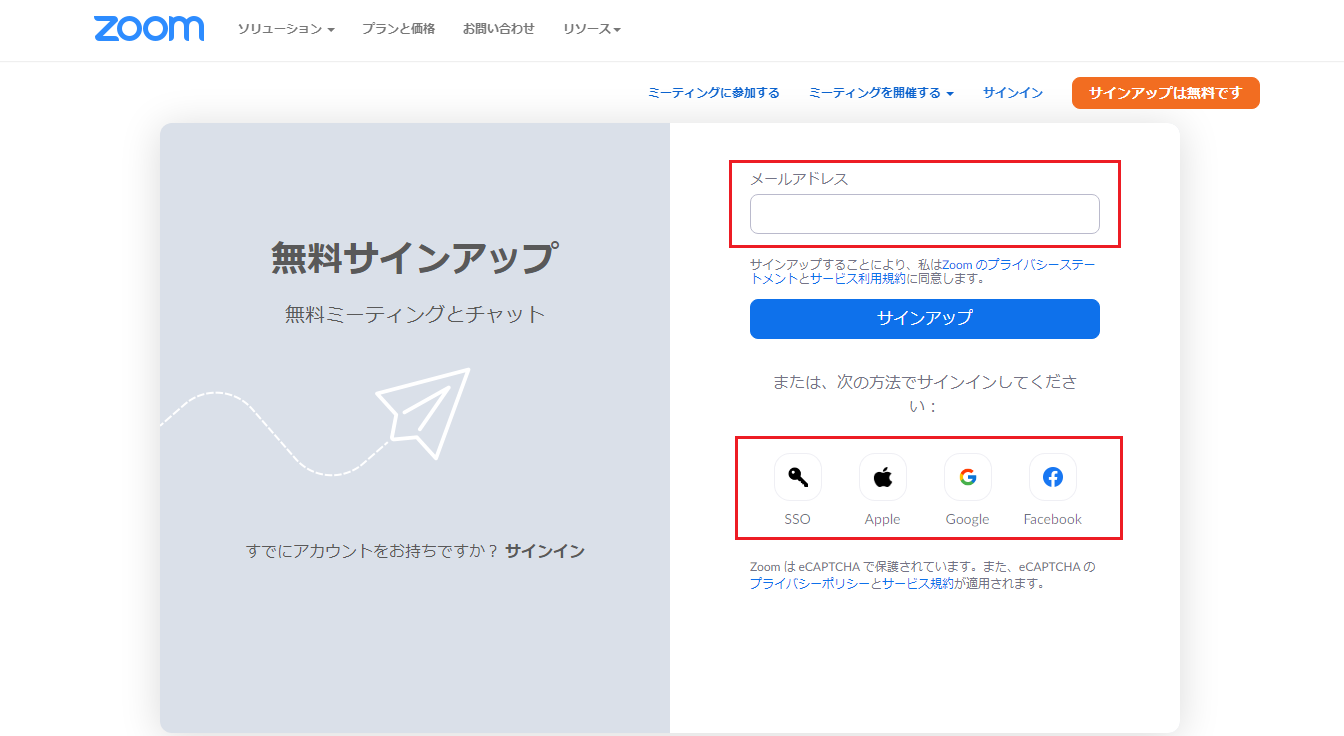The image size is (1344, 736).
Task: Click the Zoom logo
Action: 148,29
